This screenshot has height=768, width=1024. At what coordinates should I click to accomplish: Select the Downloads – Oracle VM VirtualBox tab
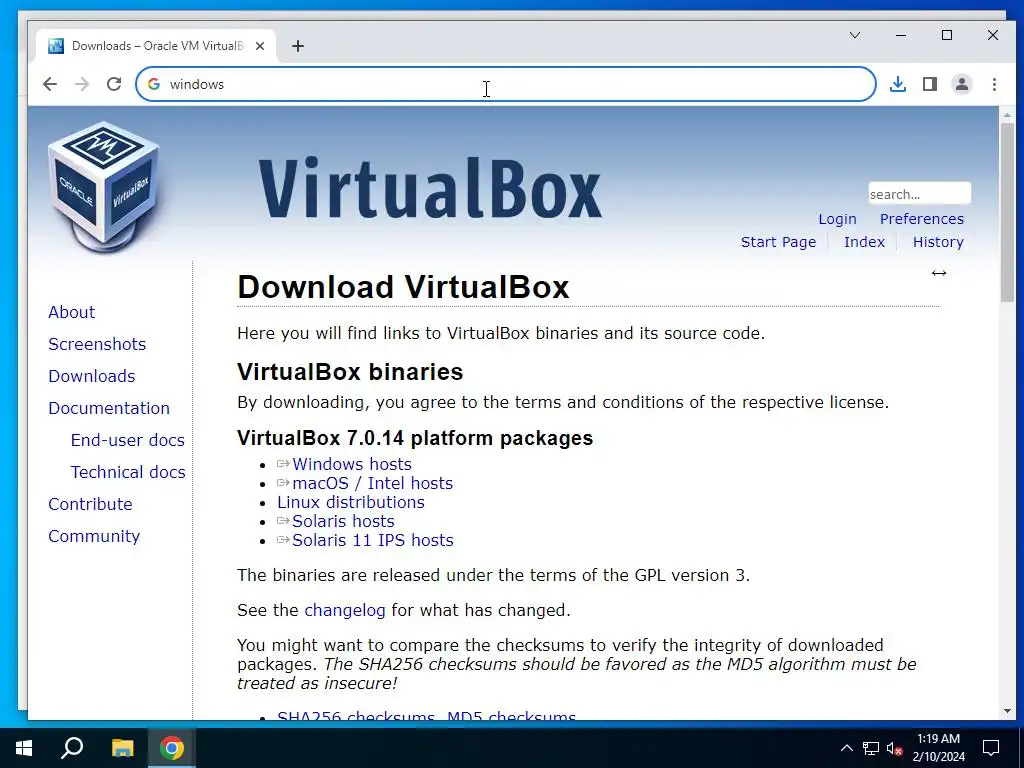tap(157, 46)
